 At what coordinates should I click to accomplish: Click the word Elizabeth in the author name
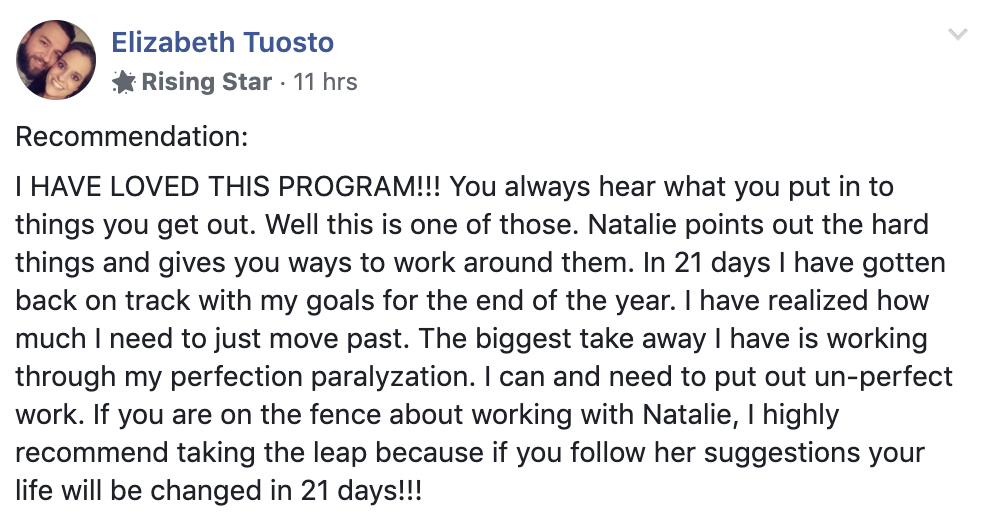(173, 42)
